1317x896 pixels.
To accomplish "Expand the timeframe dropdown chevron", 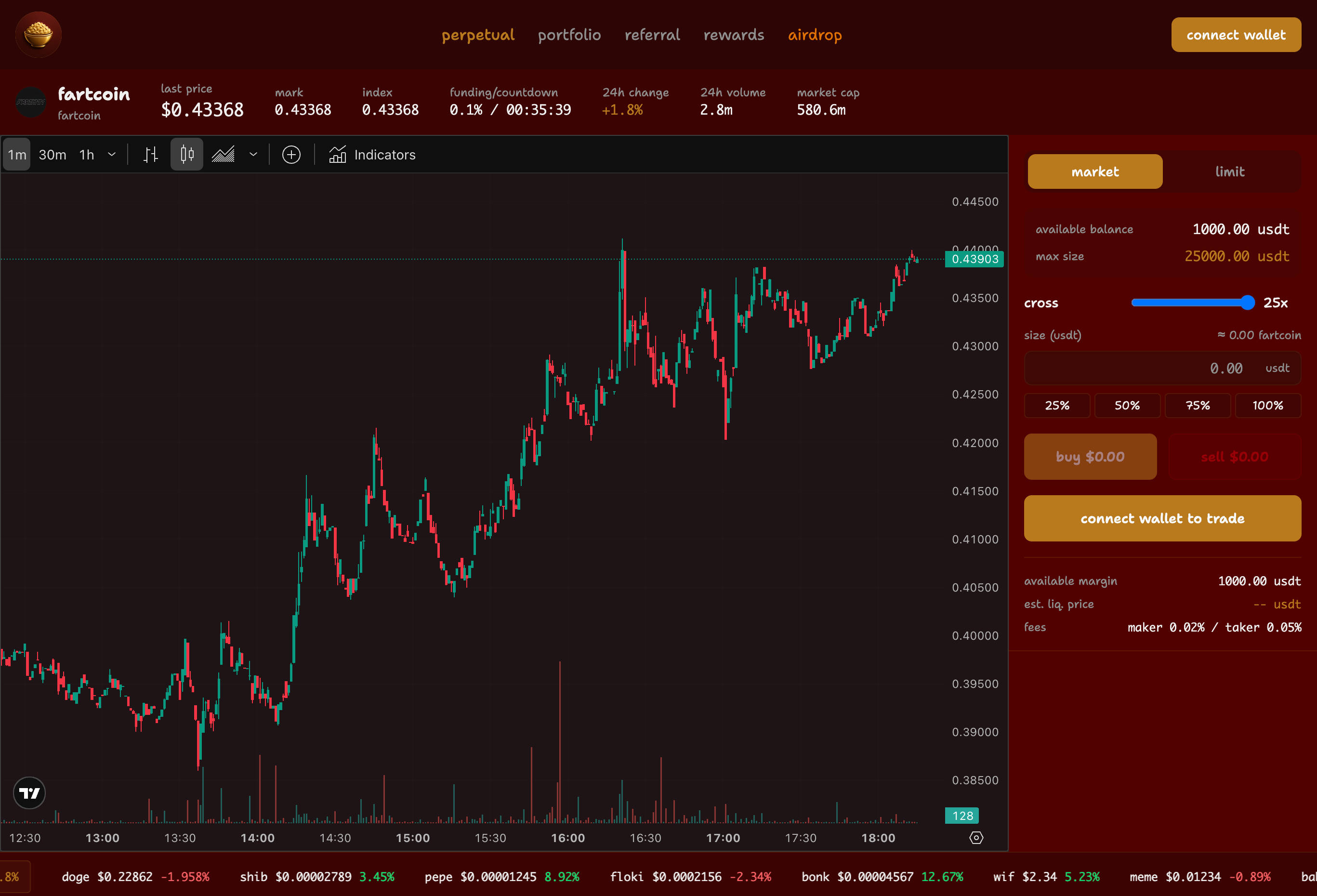I will click(112, 155).
